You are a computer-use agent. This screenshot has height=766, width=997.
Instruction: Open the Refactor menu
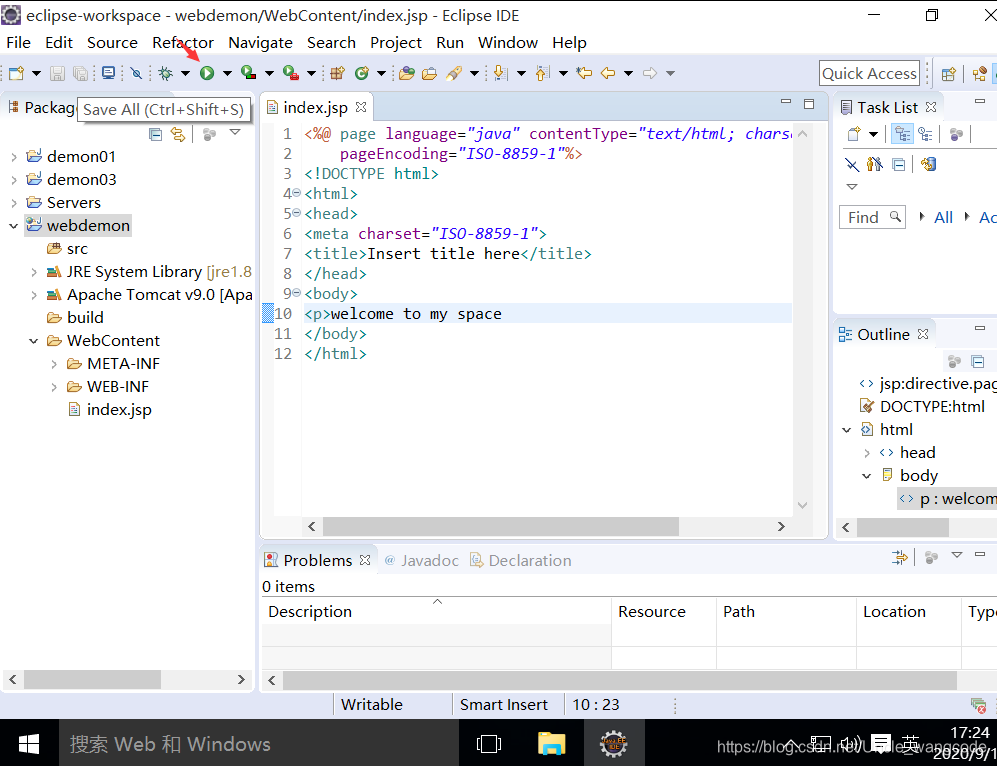(x=182, y=43)
